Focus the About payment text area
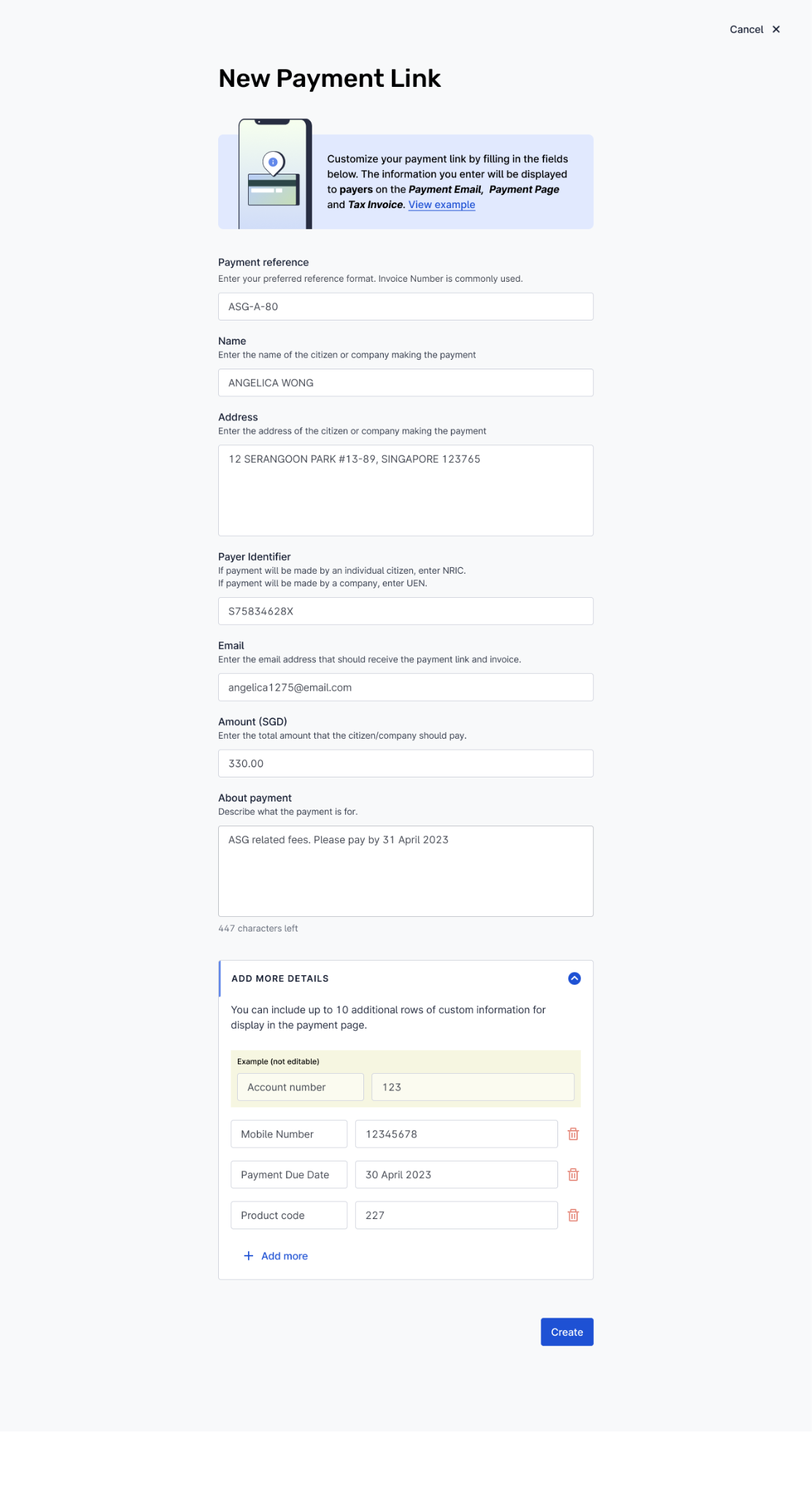This screenshot has width=812, height=1495. click(x=406, y=871)
